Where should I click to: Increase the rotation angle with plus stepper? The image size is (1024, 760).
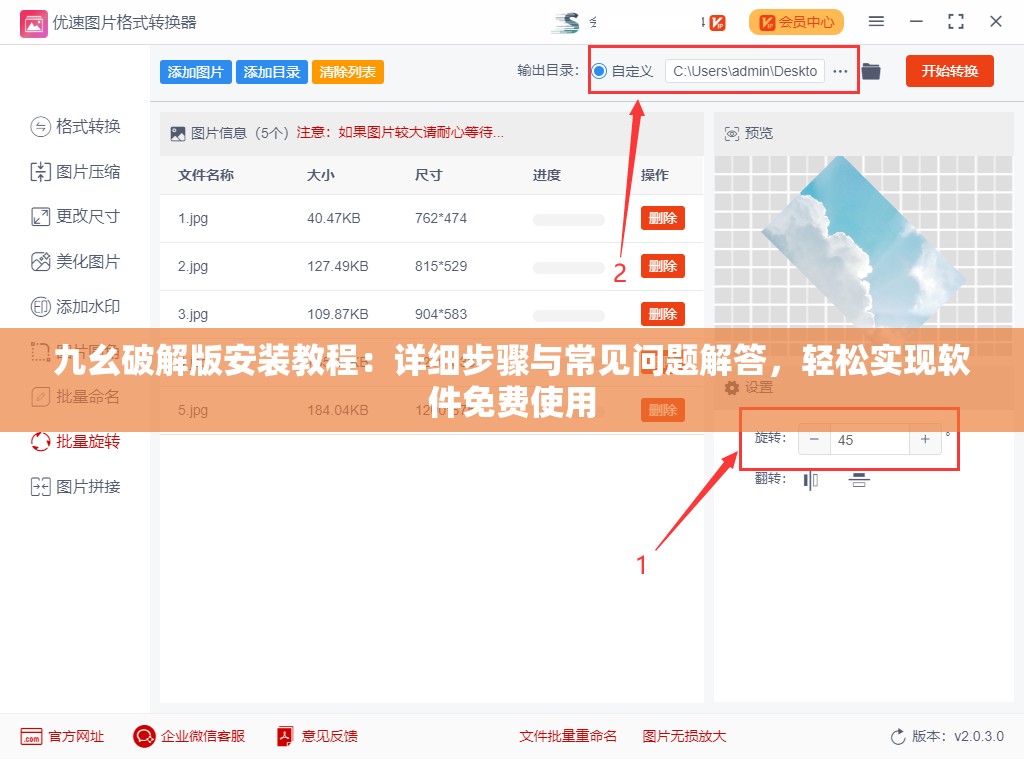click(x=925, y=439)
